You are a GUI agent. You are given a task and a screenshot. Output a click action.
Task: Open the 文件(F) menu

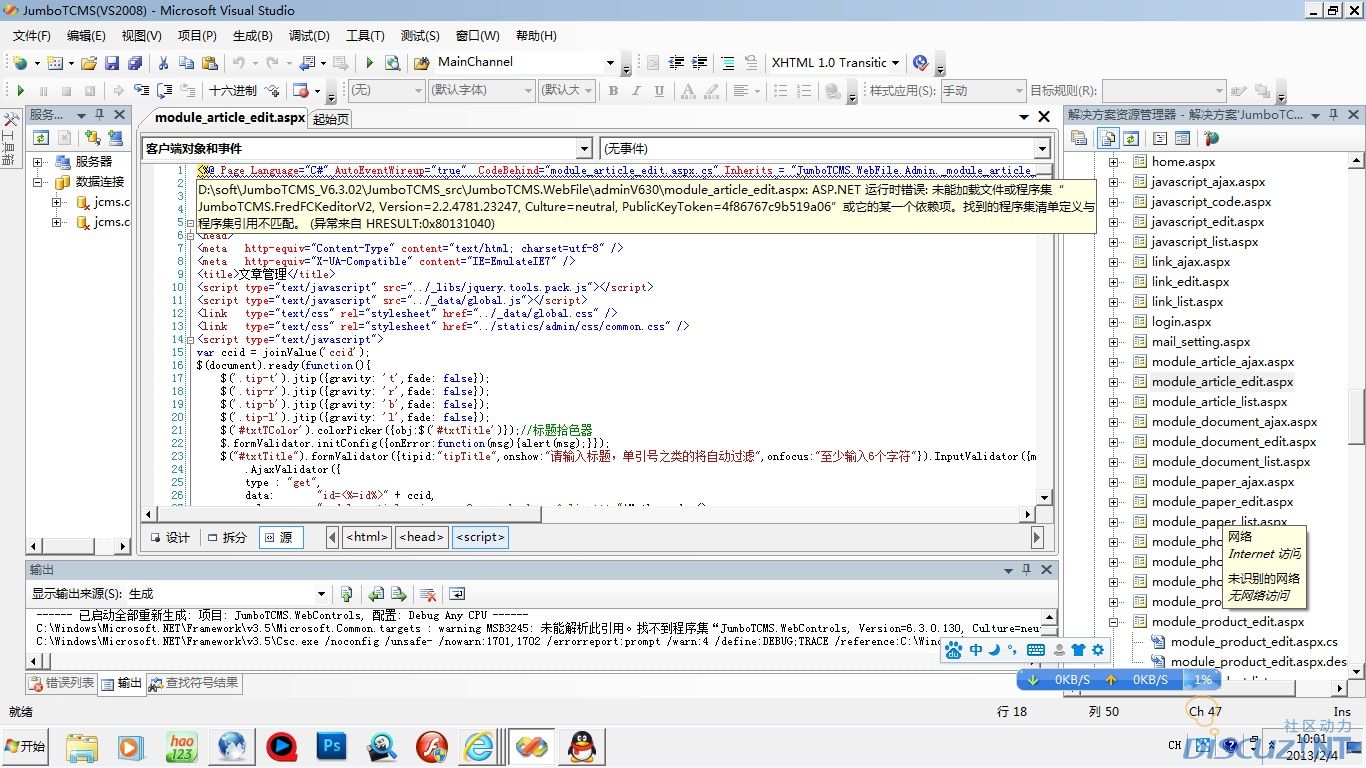[x=31, y=36]
